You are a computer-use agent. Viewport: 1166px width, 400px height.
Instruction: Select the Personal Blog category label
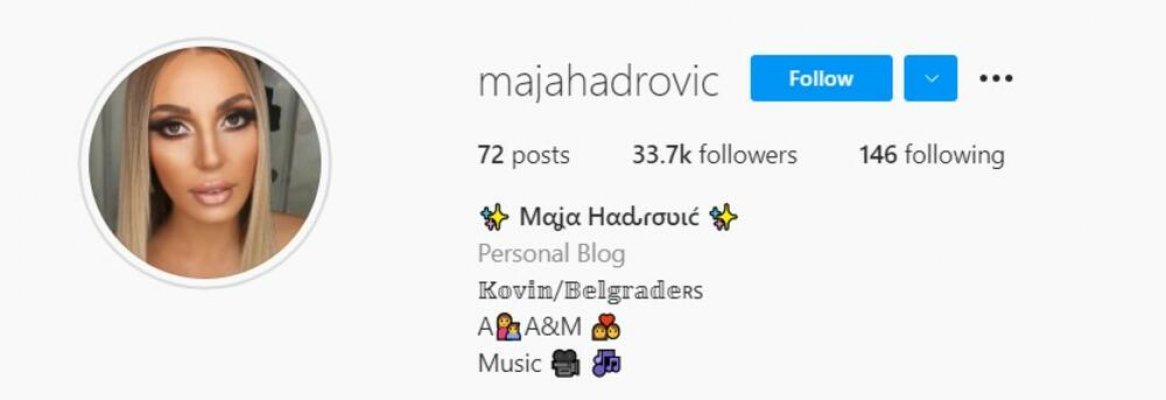click(x=551, y=254)
